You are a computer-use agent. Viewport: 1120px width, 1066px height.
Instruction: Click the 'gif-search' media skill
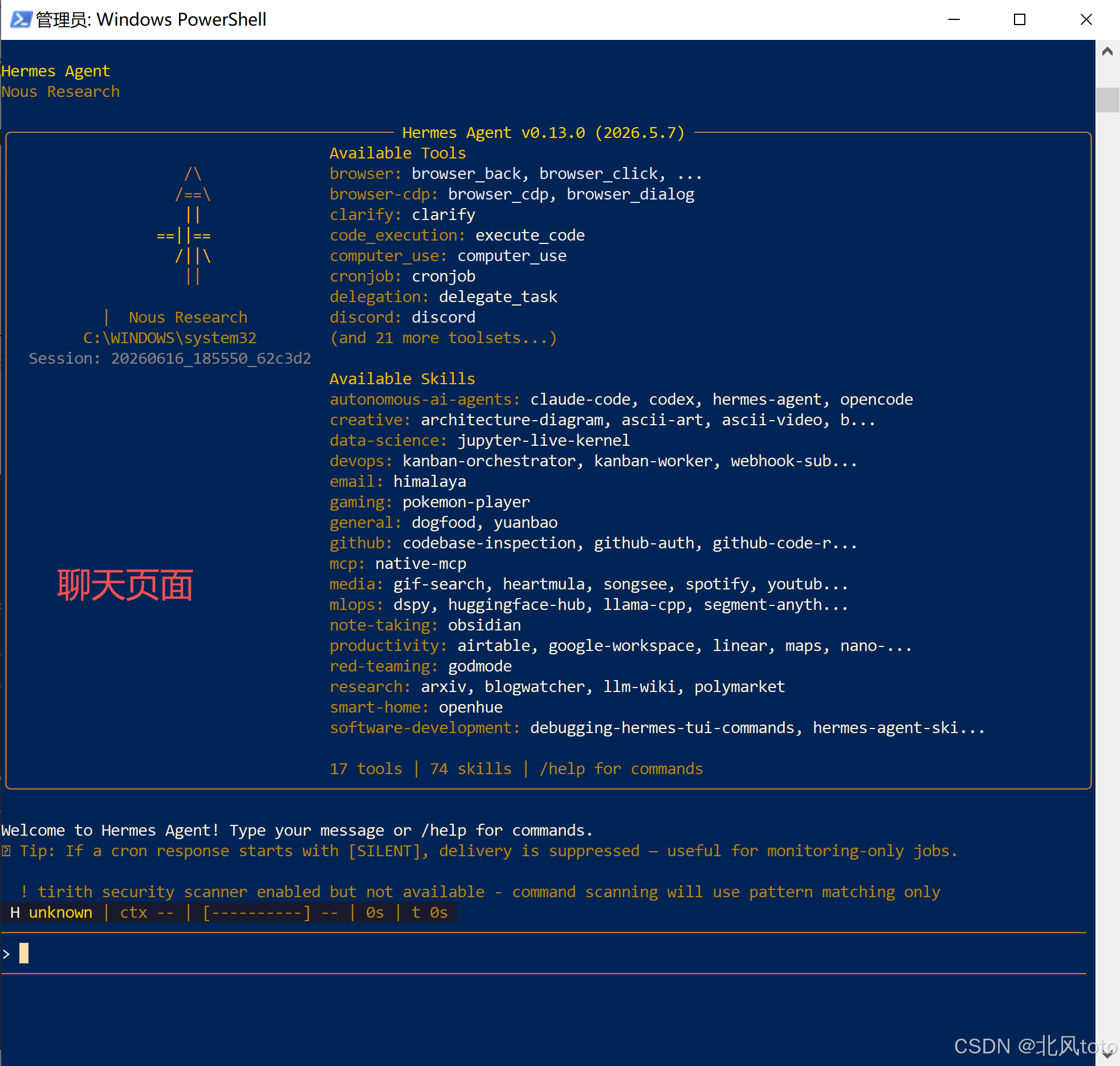tap(439, 584)
